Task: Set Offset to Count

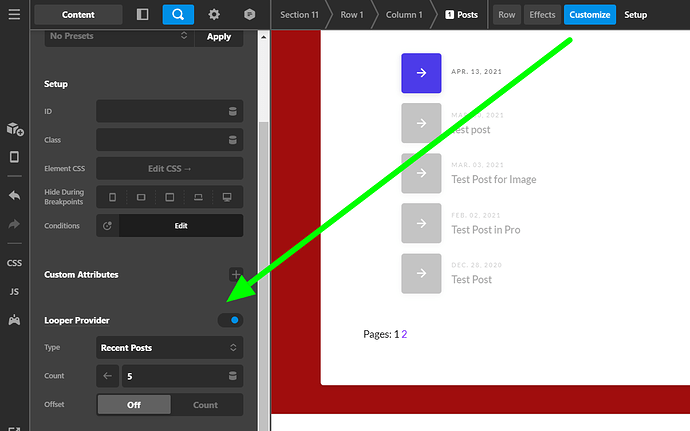Action: click(x=206, y=405)
